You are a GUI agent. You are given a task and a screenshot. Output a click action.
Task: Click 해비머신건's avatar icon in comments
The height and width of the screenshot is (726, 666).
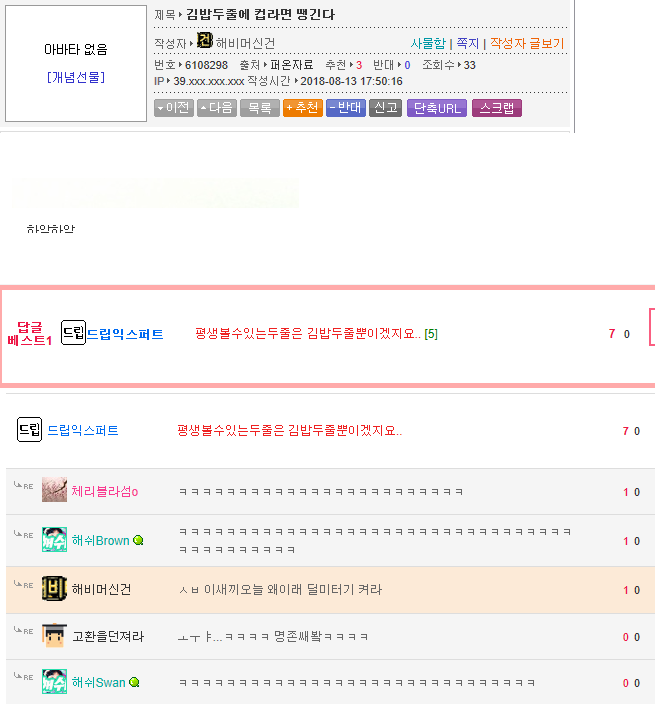54,589
